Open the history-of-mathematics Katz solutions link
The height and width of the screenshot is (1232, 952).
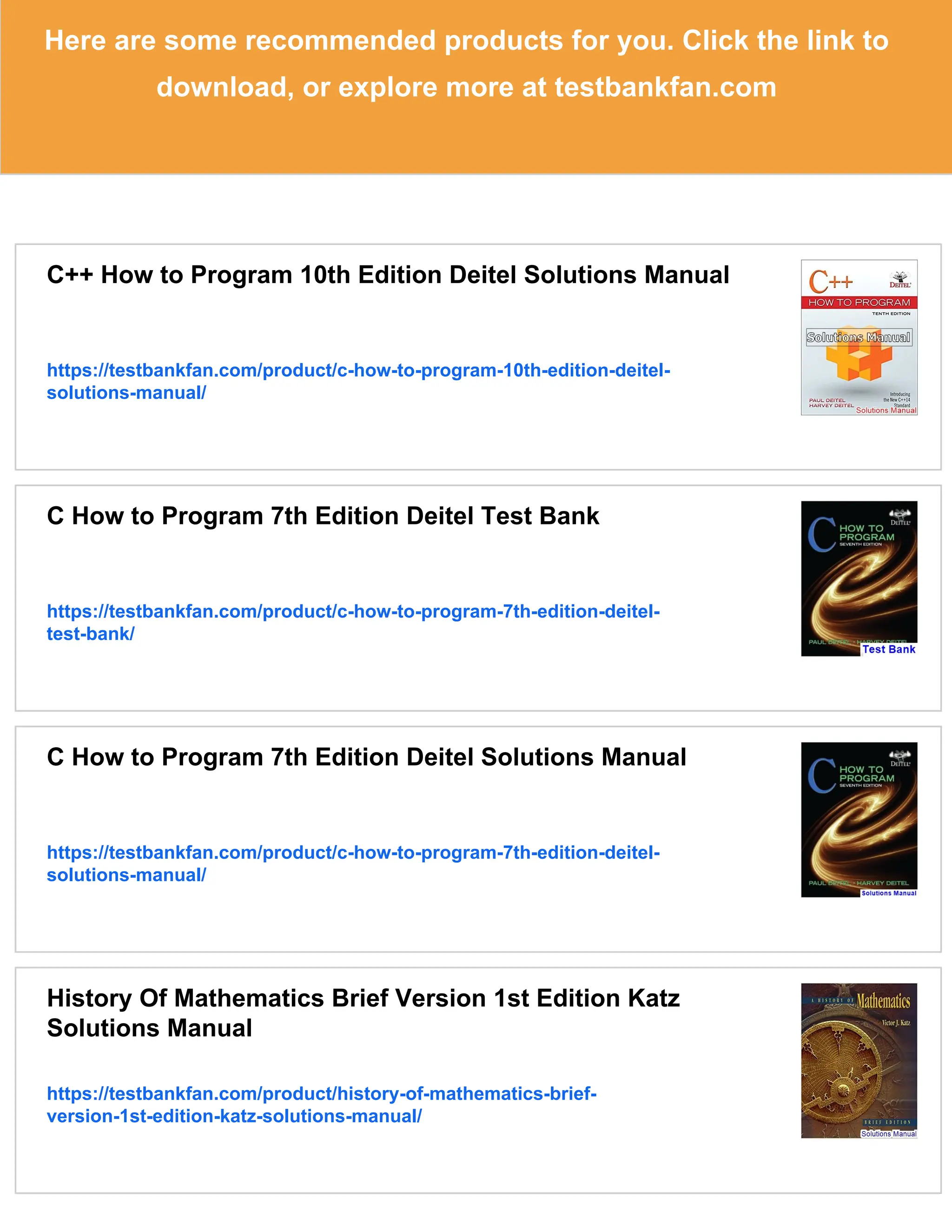[x=322, y=1105]
